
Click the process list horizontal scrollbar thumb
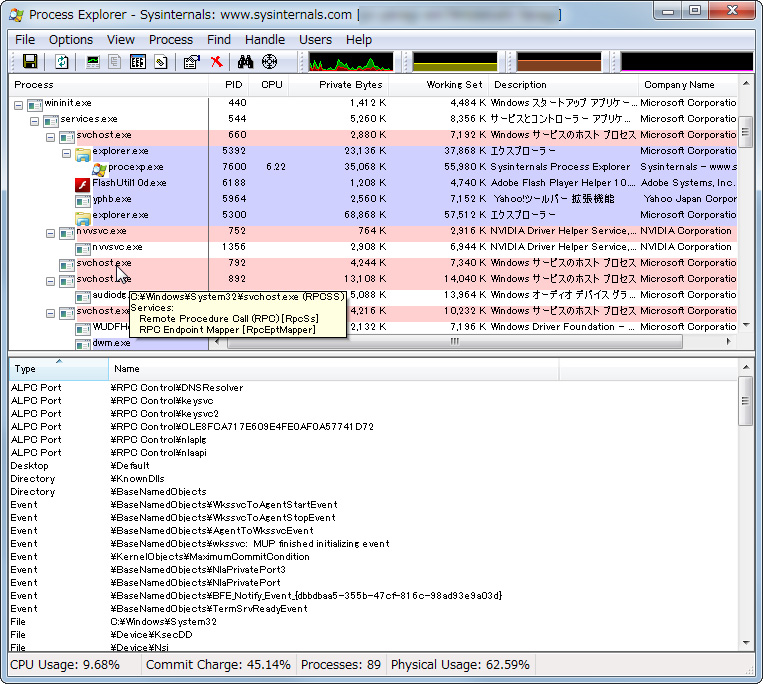click(455, 342)
